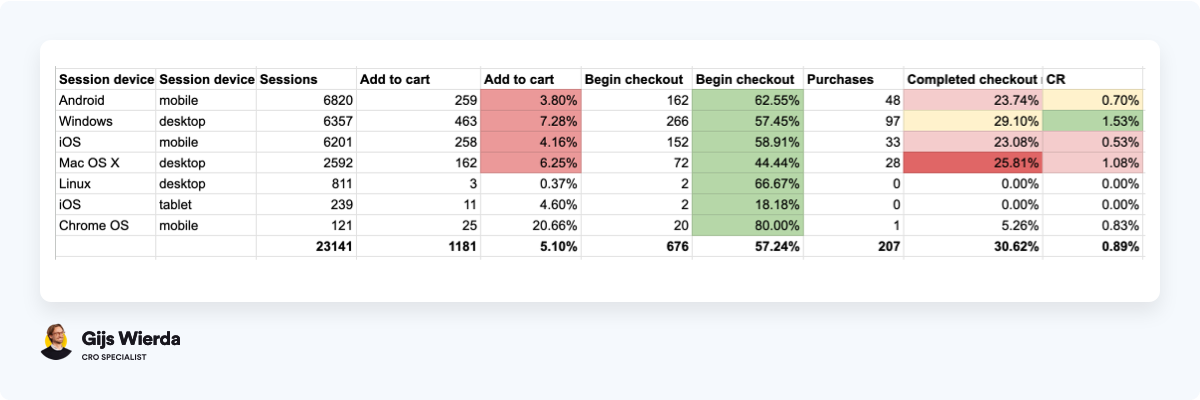Select the Completed checkout column header

pyautogui.click(x=973, y=79)
